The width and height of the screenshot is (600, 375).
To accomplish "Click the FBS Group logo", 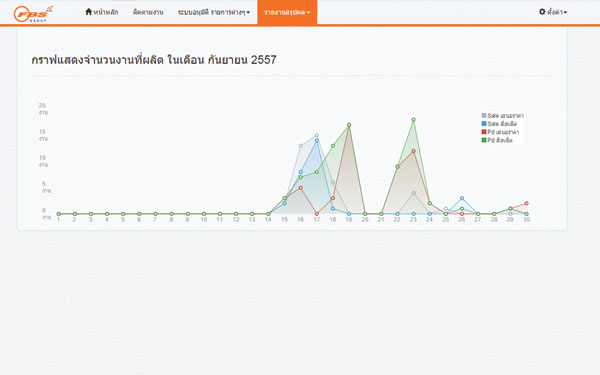I will (x=33, y=14).
